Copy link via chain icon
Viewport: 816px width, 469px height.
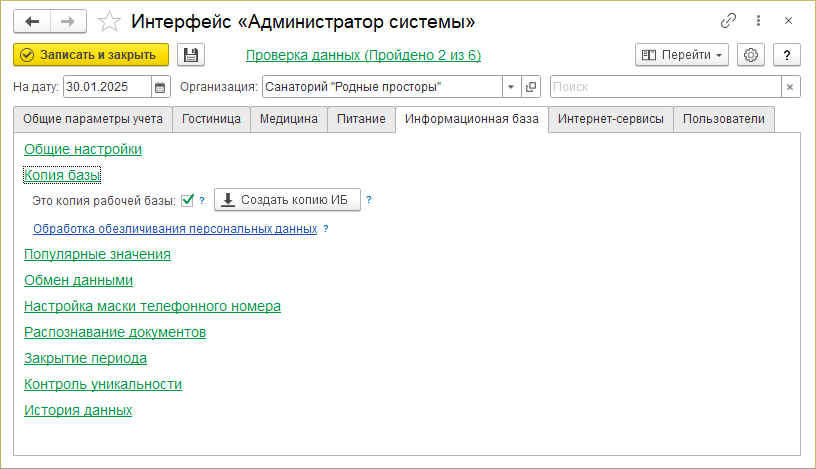pyautogui.click(x=728, y=21)
